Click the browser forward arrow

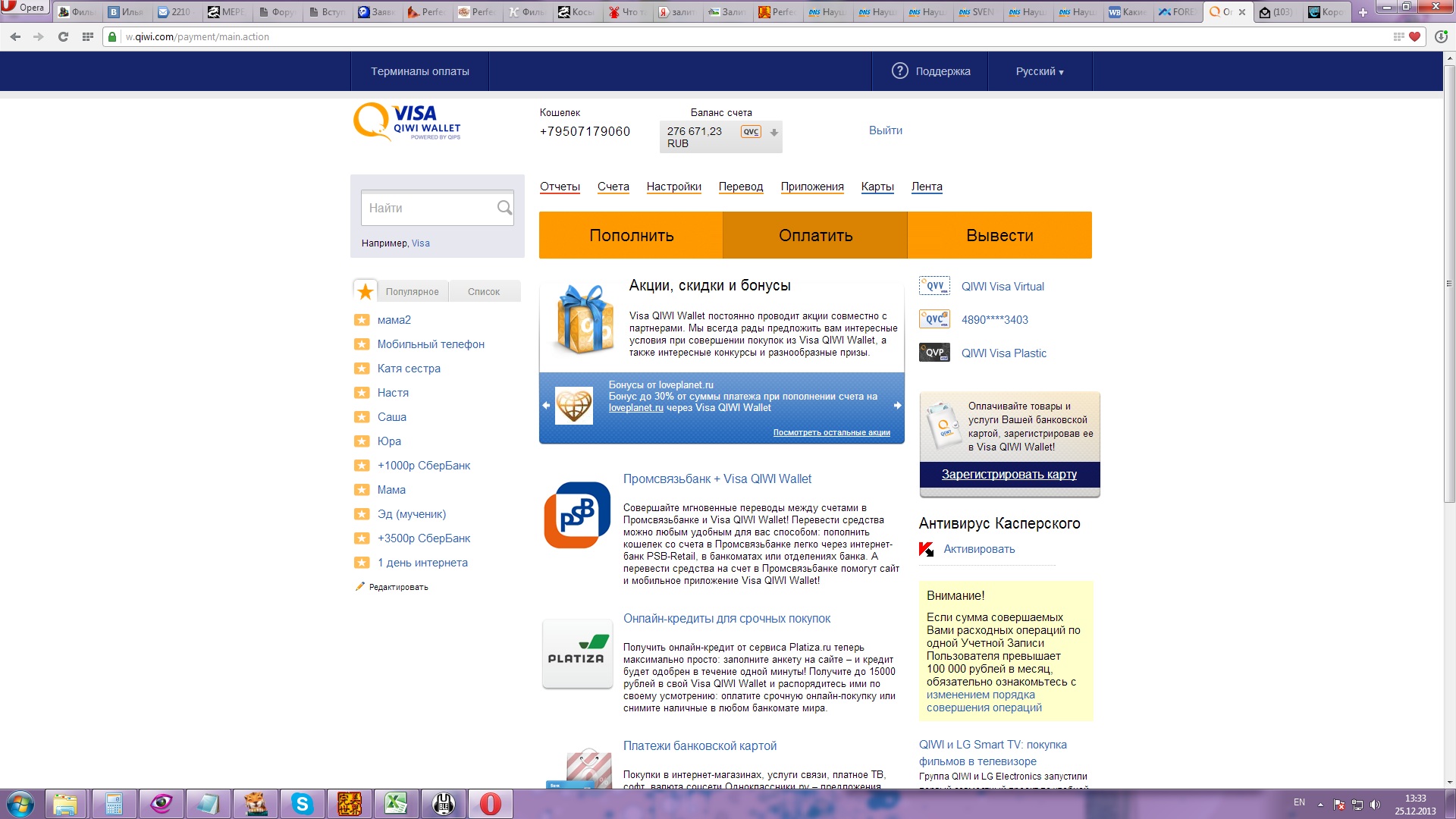point(39,36)
